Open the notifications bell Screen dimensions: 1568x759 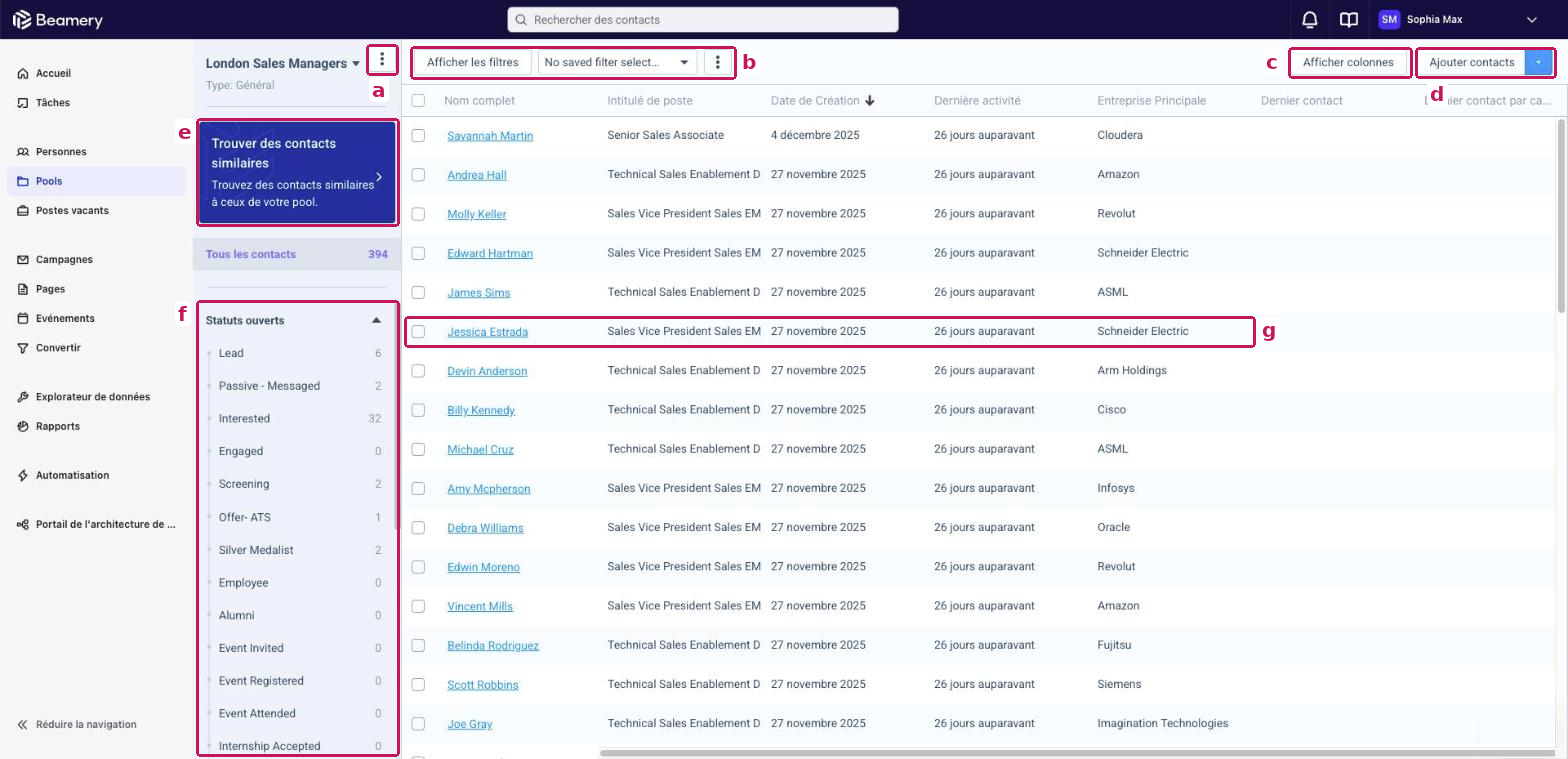(1309, 19)
